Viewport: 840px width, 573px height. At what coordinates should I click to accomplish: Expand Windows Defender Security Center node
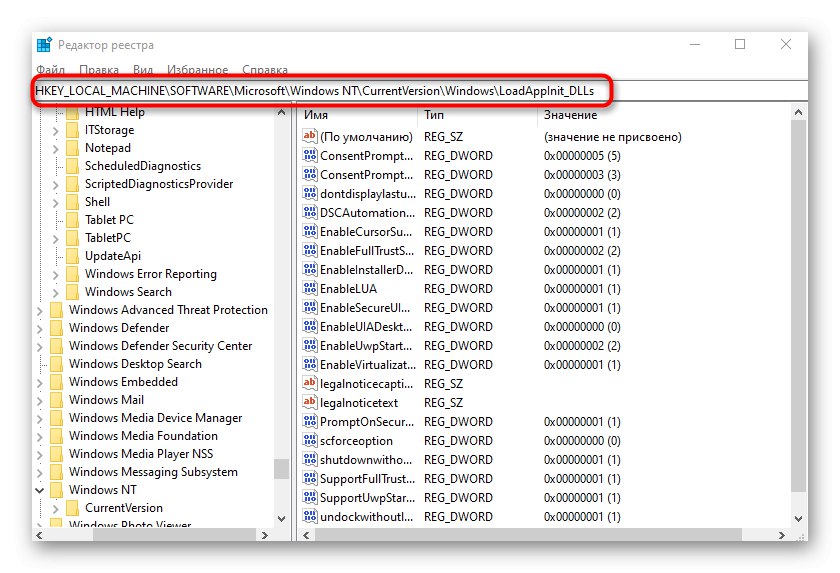[x=40, y=346]
